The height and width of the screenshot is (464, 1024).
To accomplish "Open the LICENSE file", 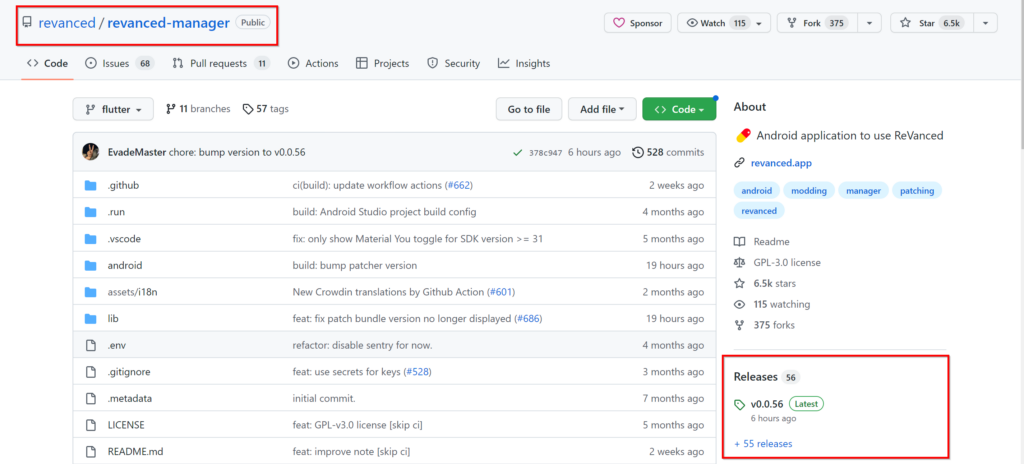I will pyautogui.click(x=126, y=425).
